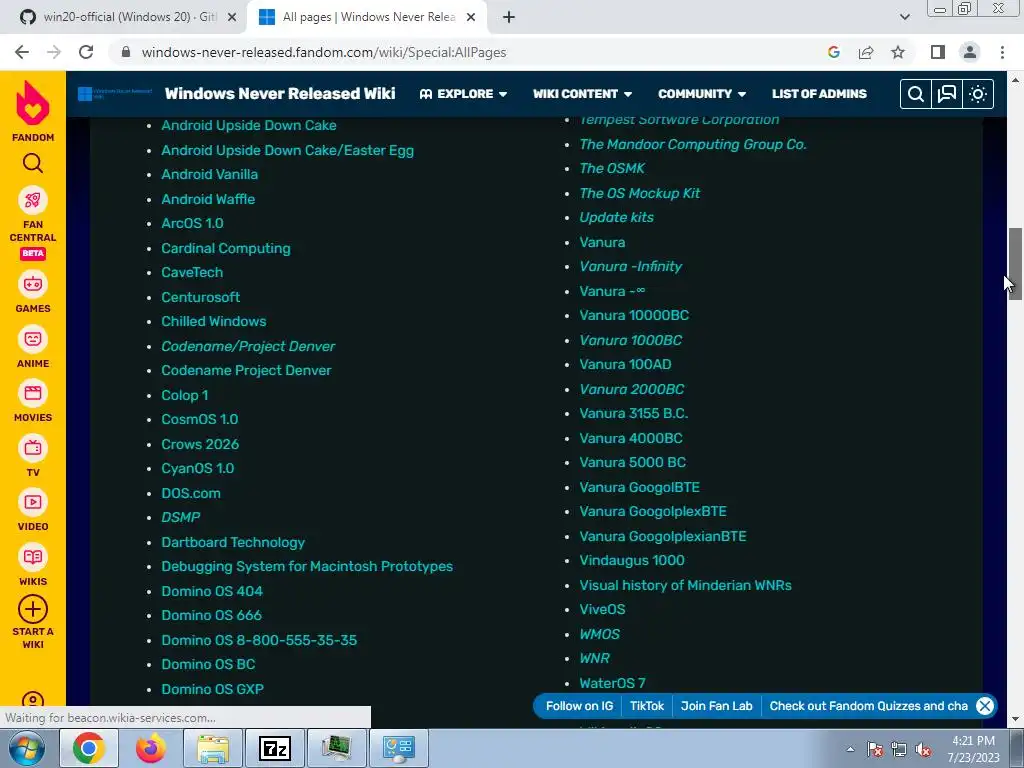The height and width of the screenshot is (768, 1024).
Task: Click the Windows Never Released Wiki logo image
Action: [115, 94]
